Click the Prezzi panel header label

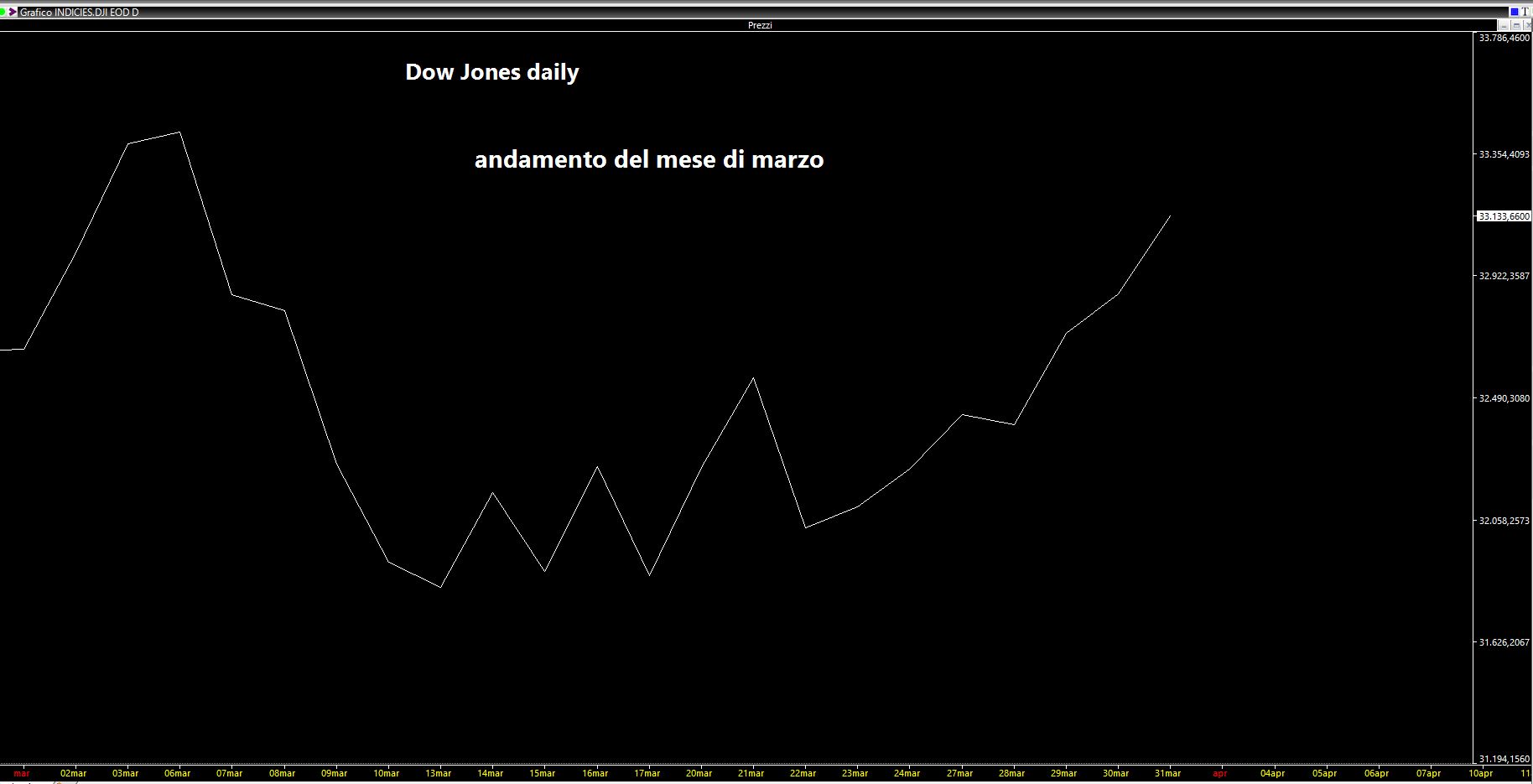coord(760,25)
